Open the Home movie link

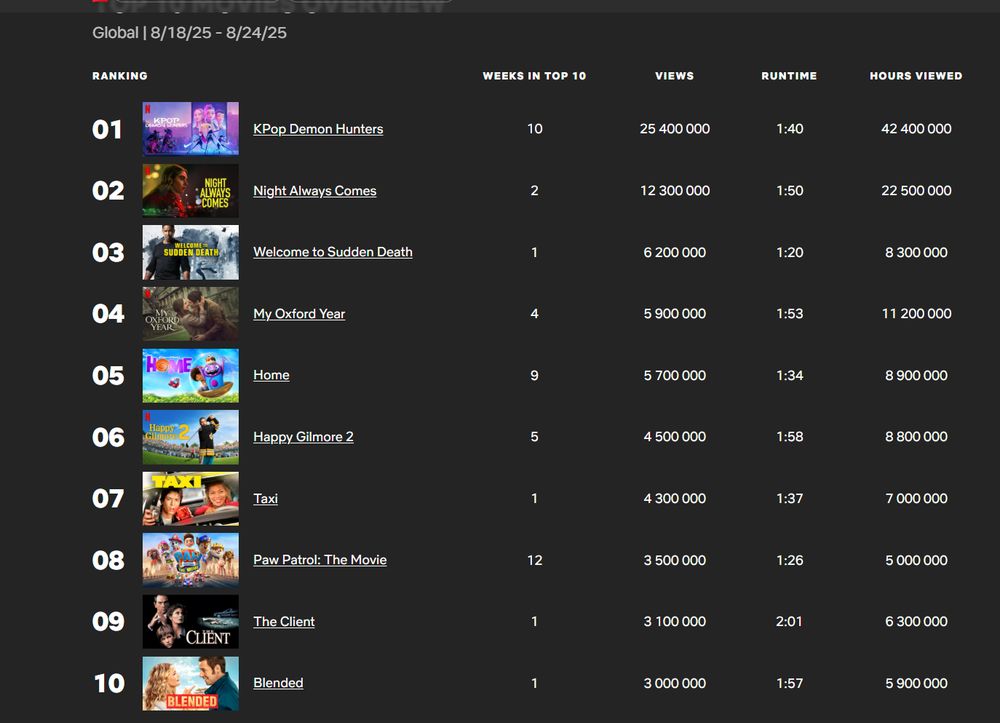tap(271, 375)
